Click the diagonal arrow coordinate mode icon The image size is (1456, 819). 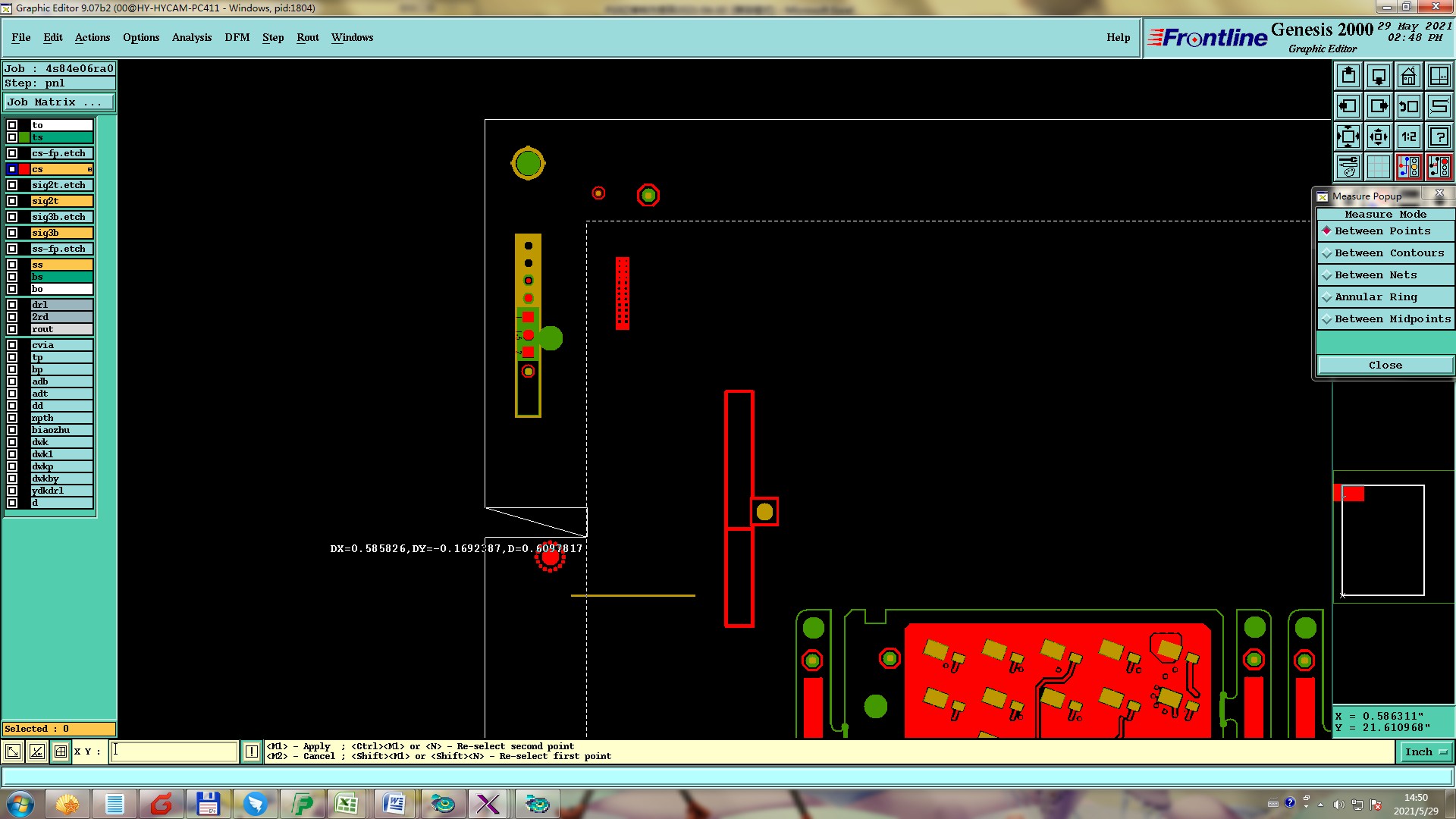pyautogui.click(x=13, y=752)
